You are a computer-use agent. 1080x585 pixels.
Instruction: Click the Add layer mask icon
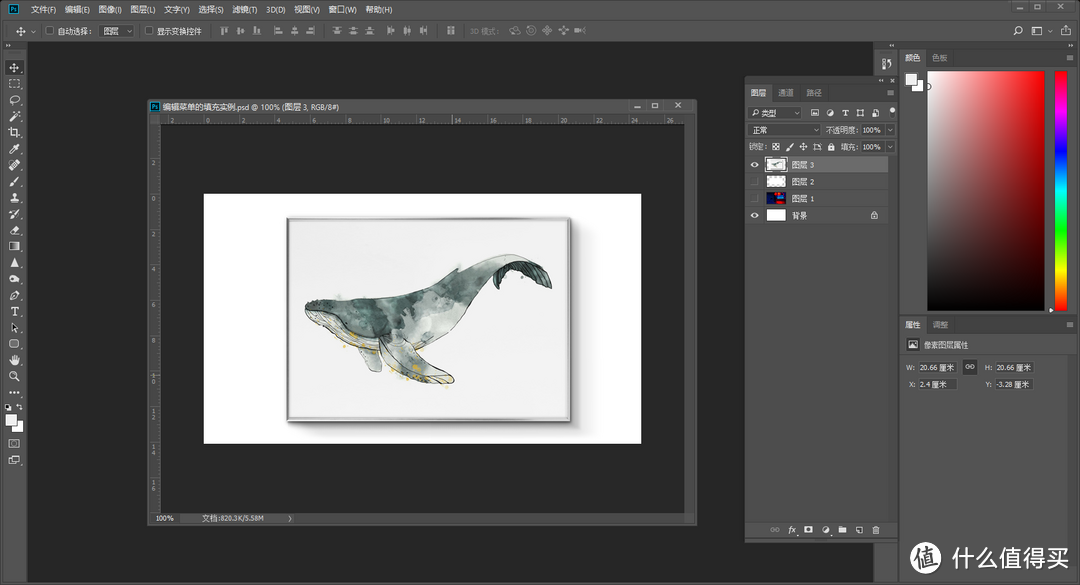click(x=808, y=529)
